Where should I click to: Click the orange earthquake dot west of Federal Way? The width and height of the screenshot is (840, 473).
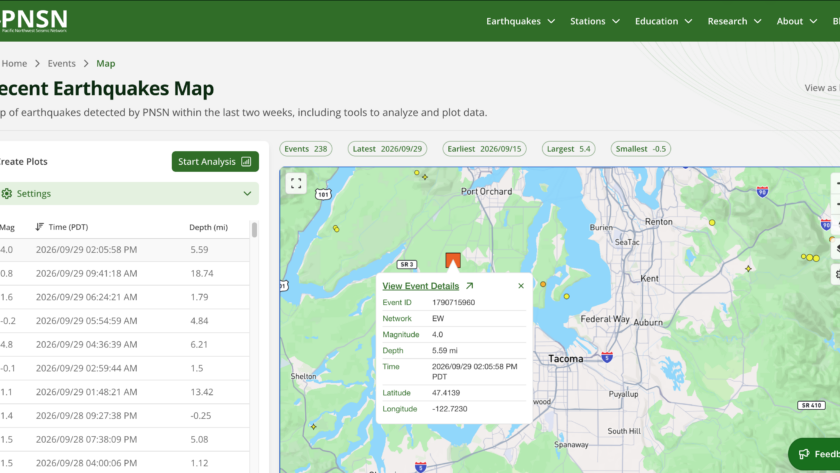click(x=543, y=284)
